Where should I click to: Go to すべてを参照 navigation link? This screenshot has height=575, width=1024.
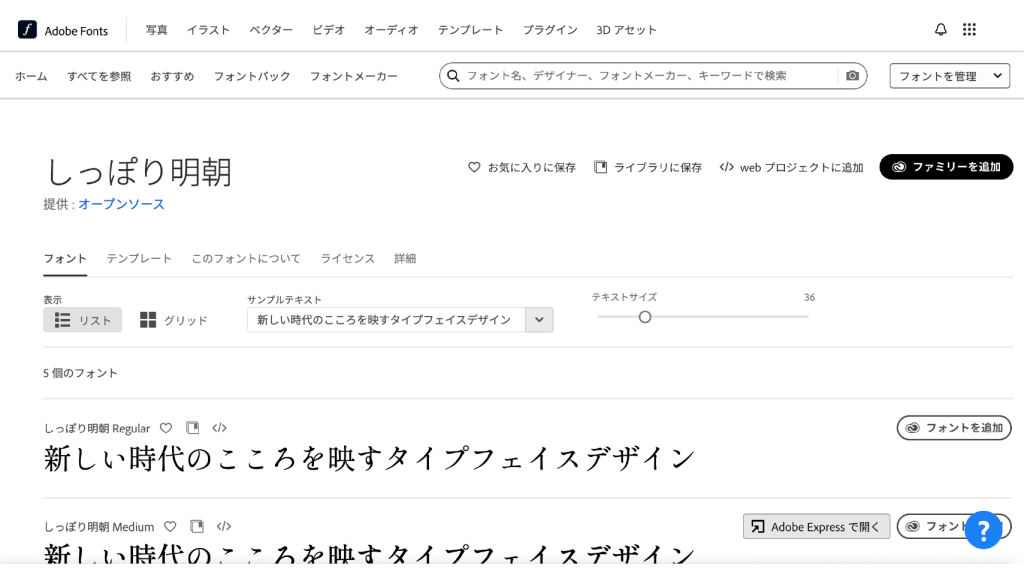99,76
